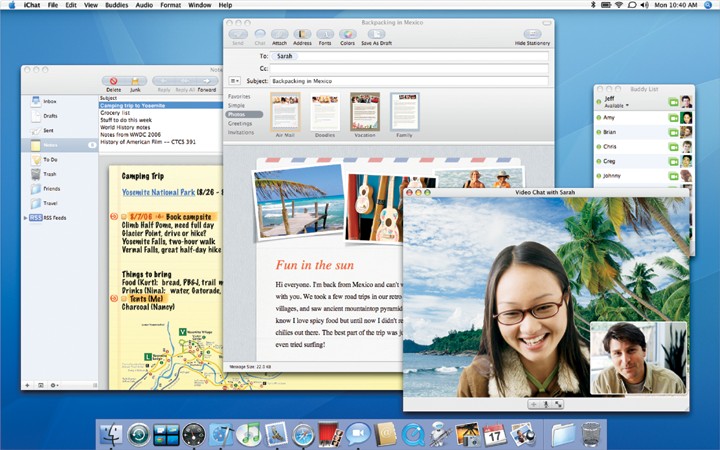Screen dimensions: 720x450
Task: Open the Colors wheel icon
Action: (348, 34)
